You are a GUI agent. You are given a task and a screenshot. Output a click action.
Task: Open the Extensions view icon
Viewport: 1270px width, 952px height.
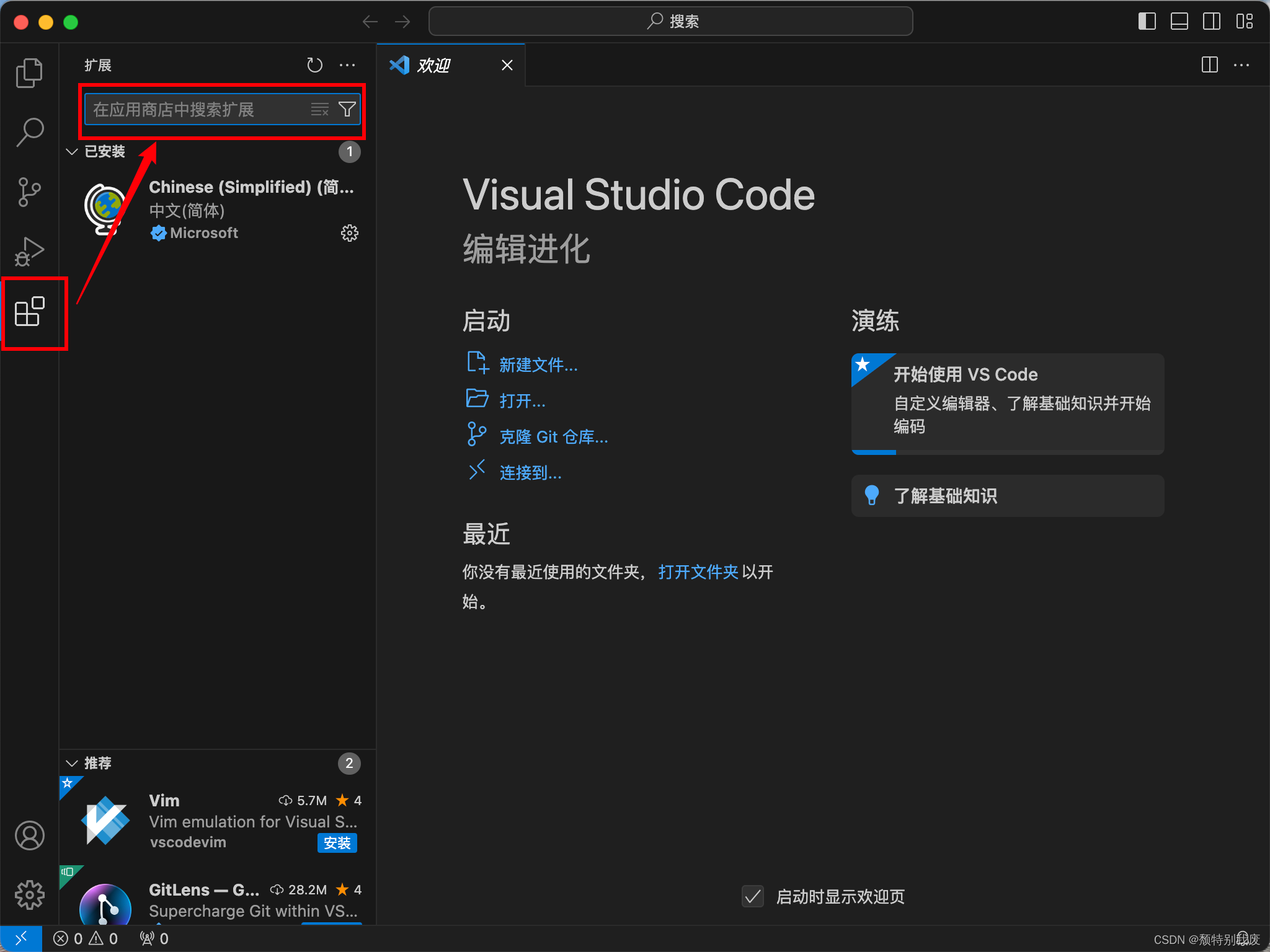pyautogui.click(x=30, y=311)
